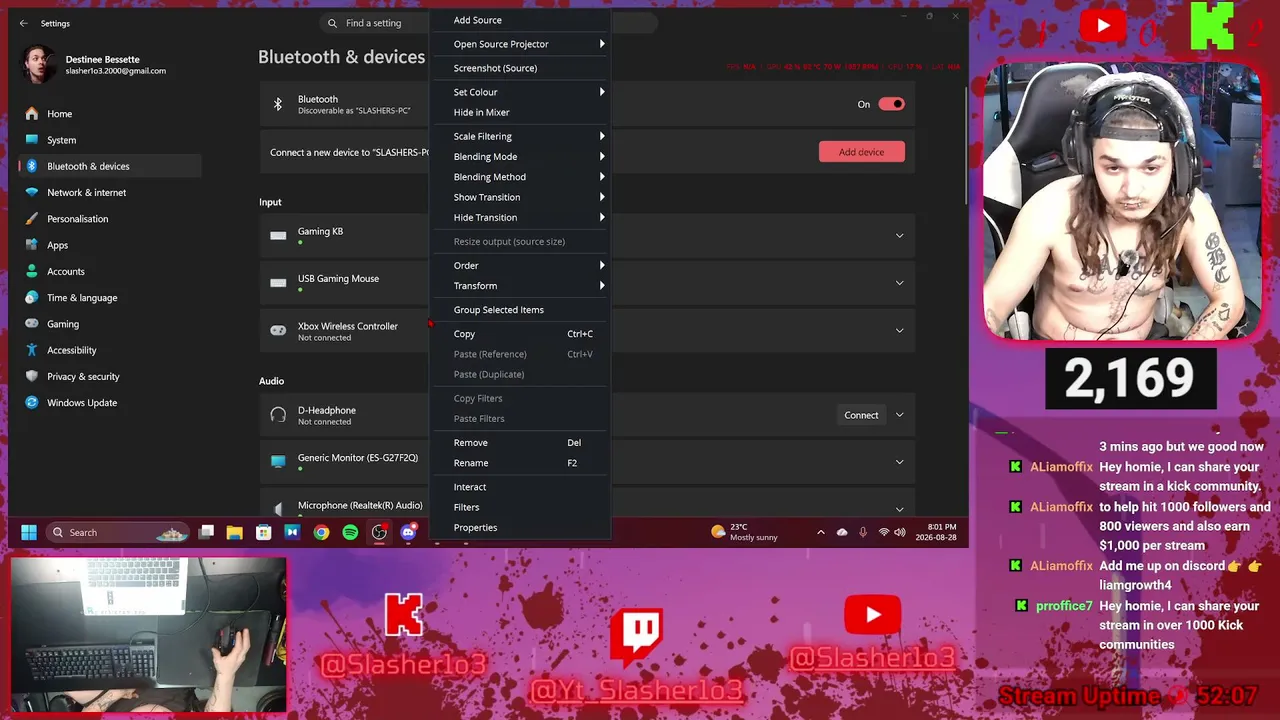This screenshot has height=720, width=1280.
Task: Open Task View from the taskbar
Action: 206,532
